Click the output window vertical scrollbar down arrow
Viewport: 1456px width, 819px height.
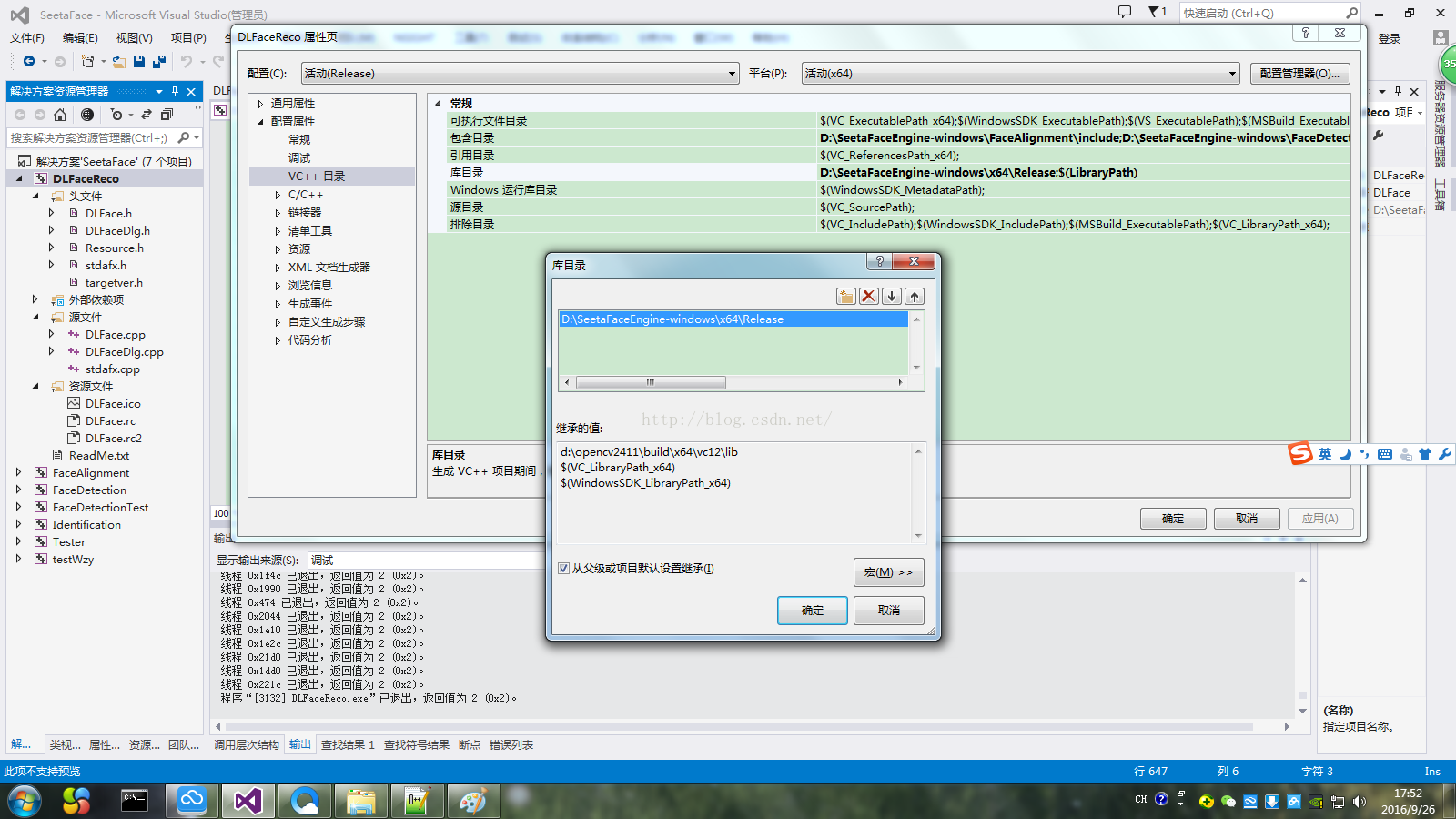(x=1302, y=711)
